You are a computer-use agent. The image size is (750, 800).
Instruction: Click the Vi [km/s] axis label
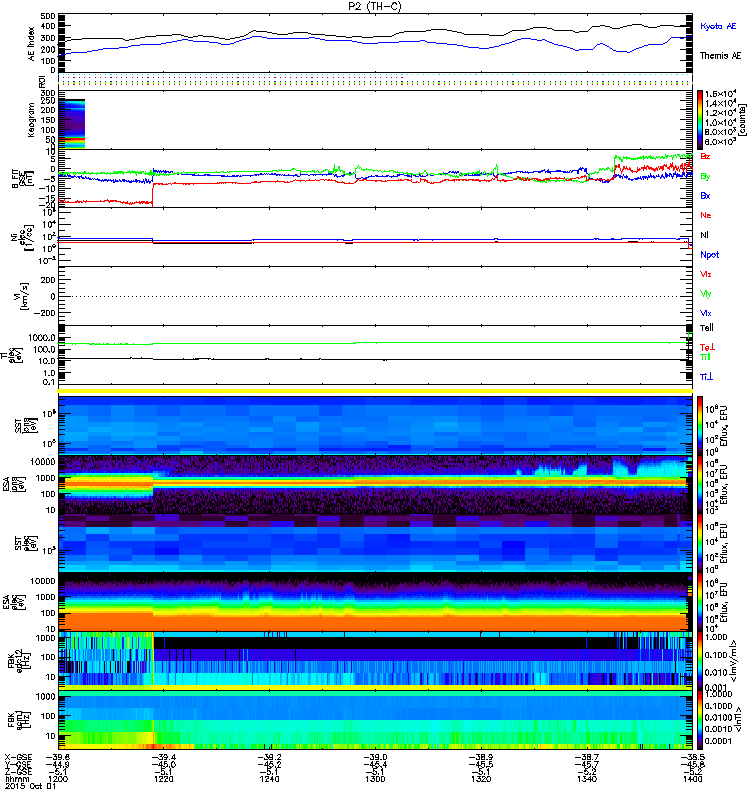23,296
